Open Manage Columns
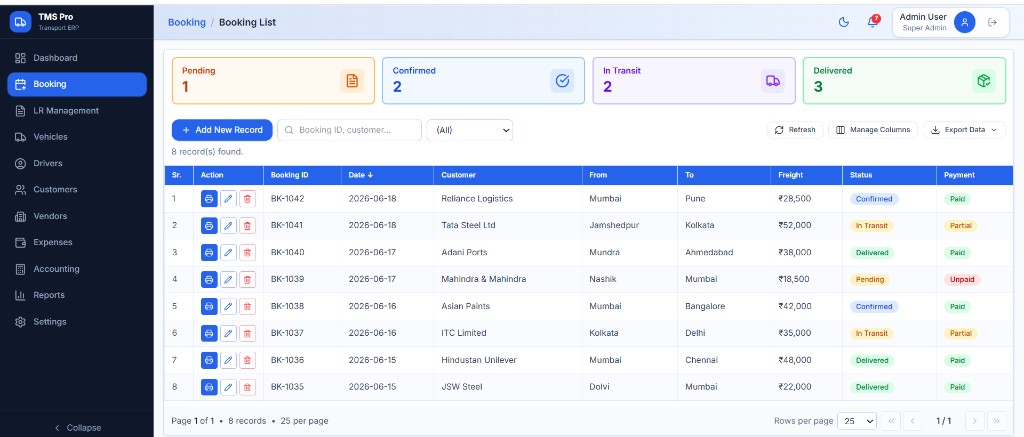 click(x=872, y=130)
